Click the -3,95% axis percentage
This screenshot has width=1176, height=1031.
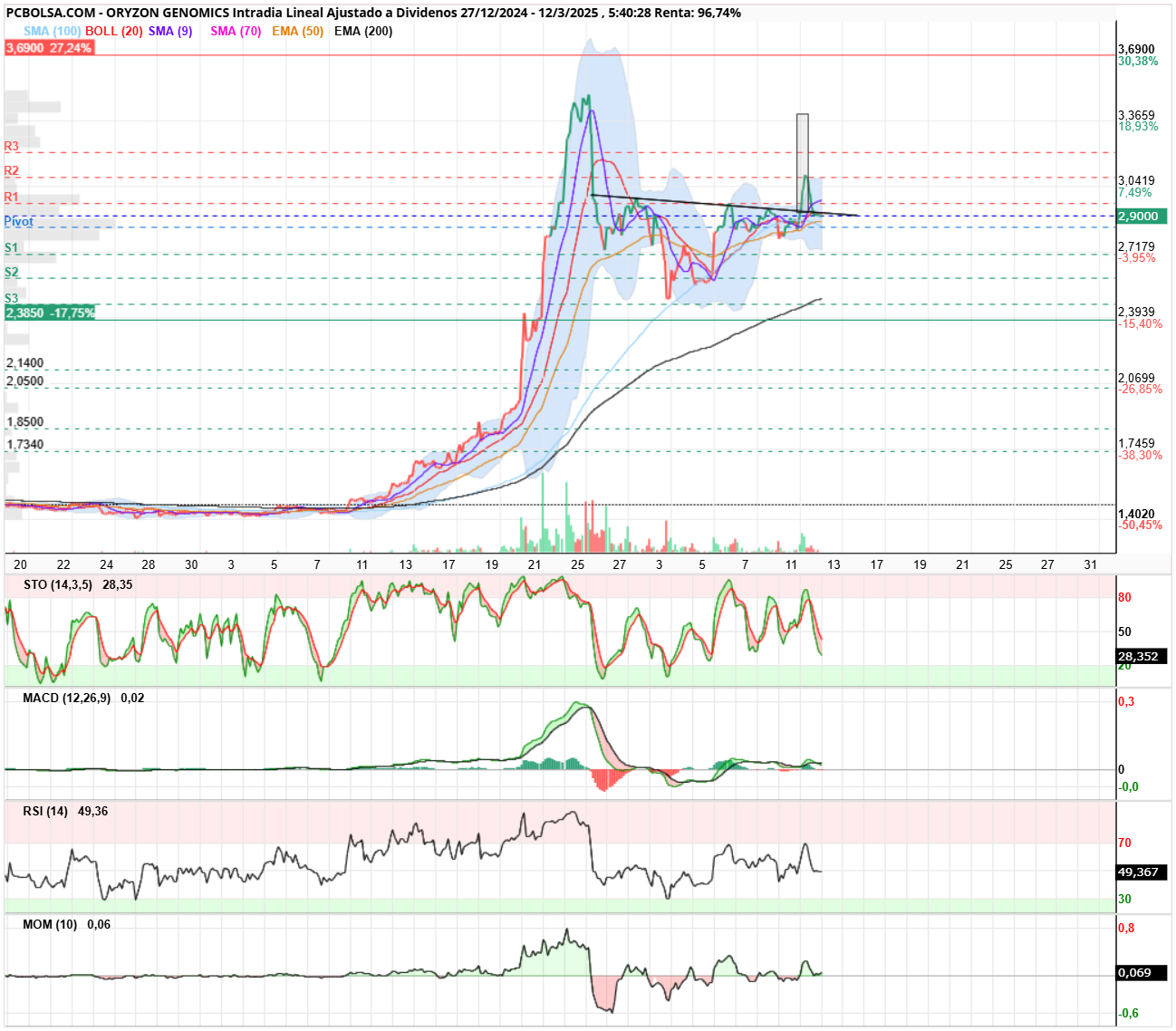(x=1137, y=257)
